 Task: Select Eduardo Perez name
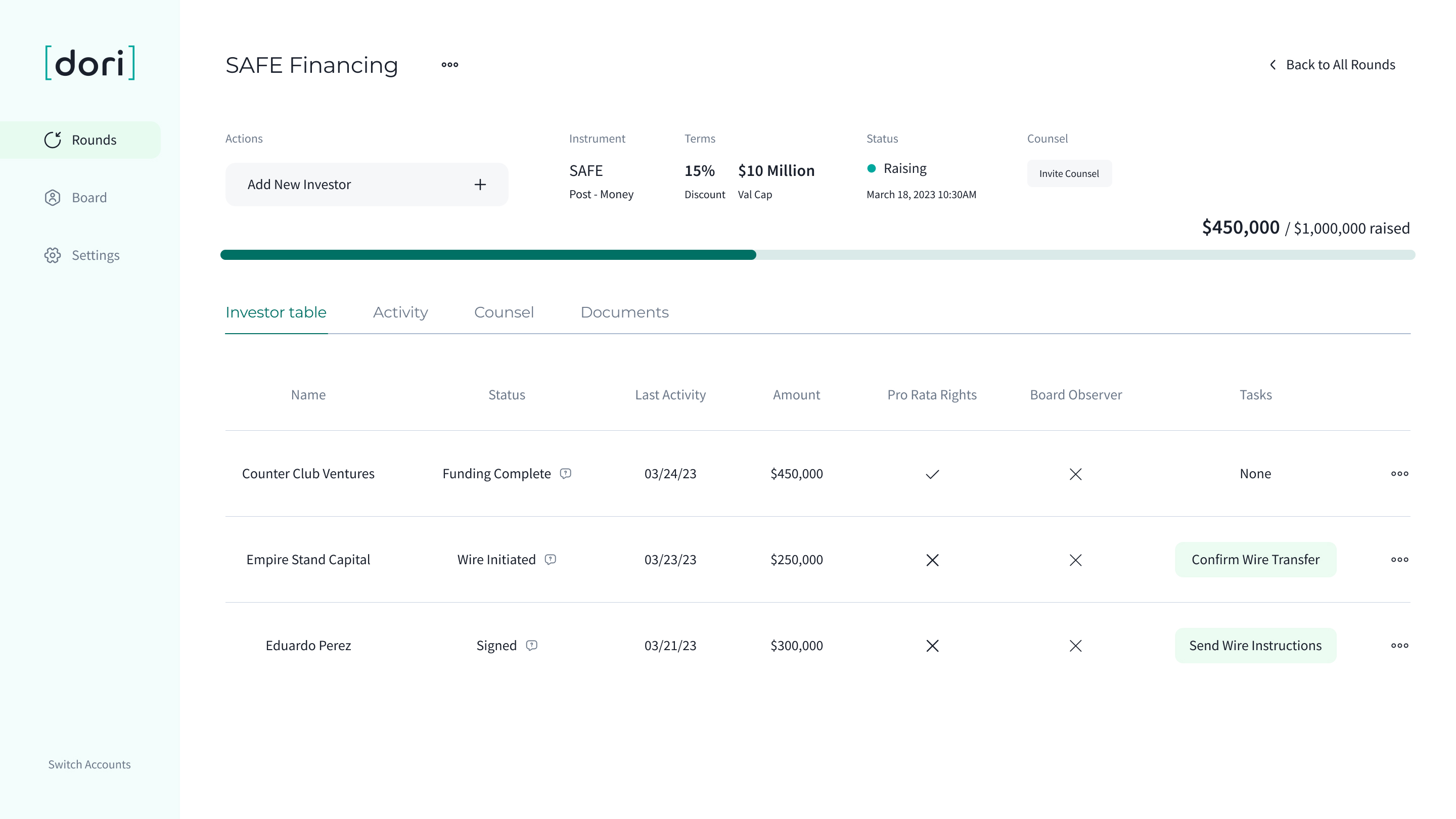coord(308,646)
